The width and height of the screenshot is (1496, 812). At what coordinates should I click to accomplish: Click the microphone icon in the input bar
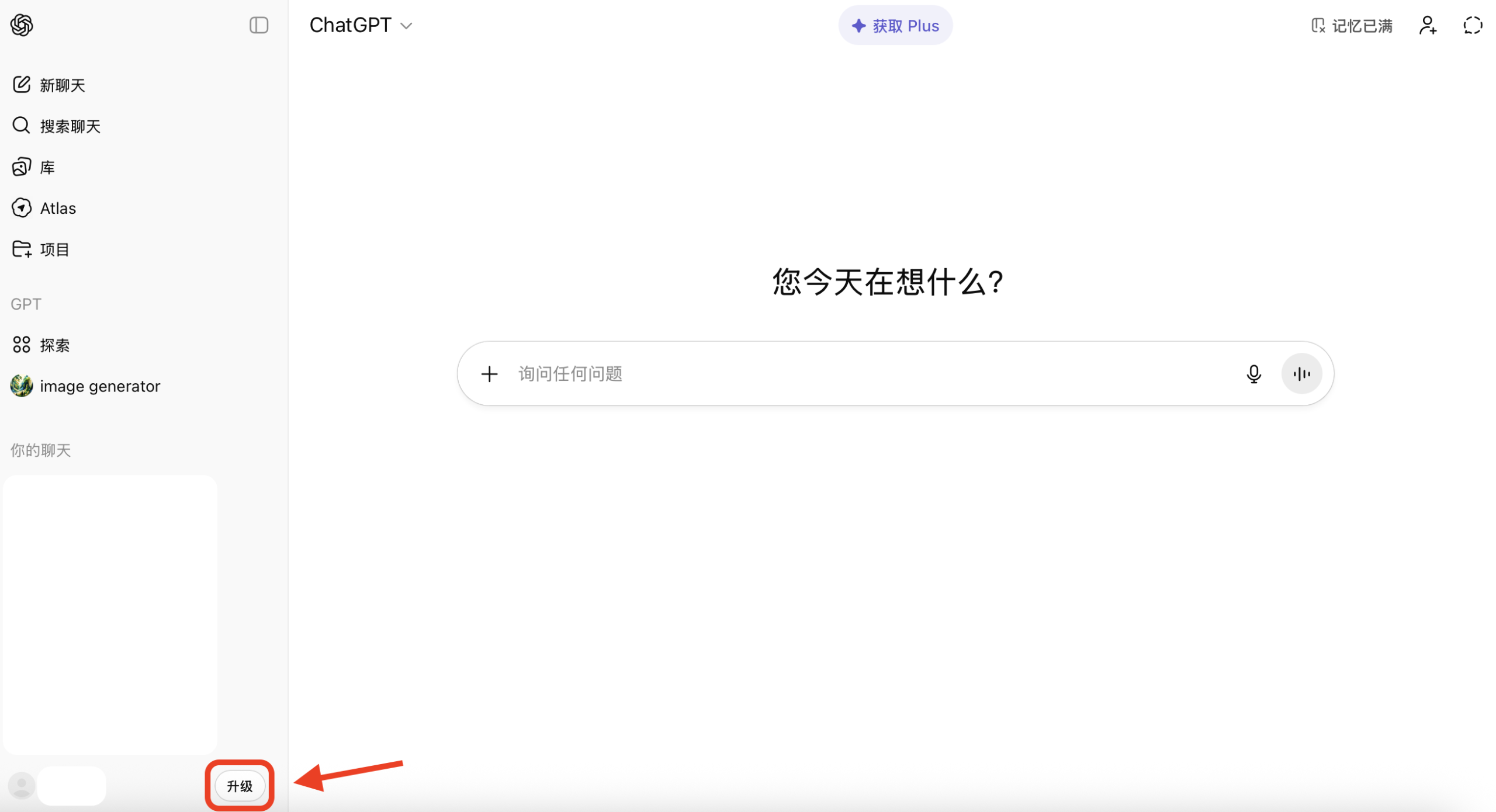[x=1254, y=374]
